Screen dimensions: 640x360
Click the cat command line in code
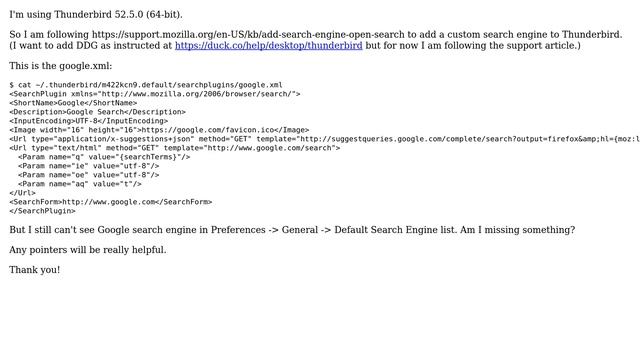[x=146, y=85]
